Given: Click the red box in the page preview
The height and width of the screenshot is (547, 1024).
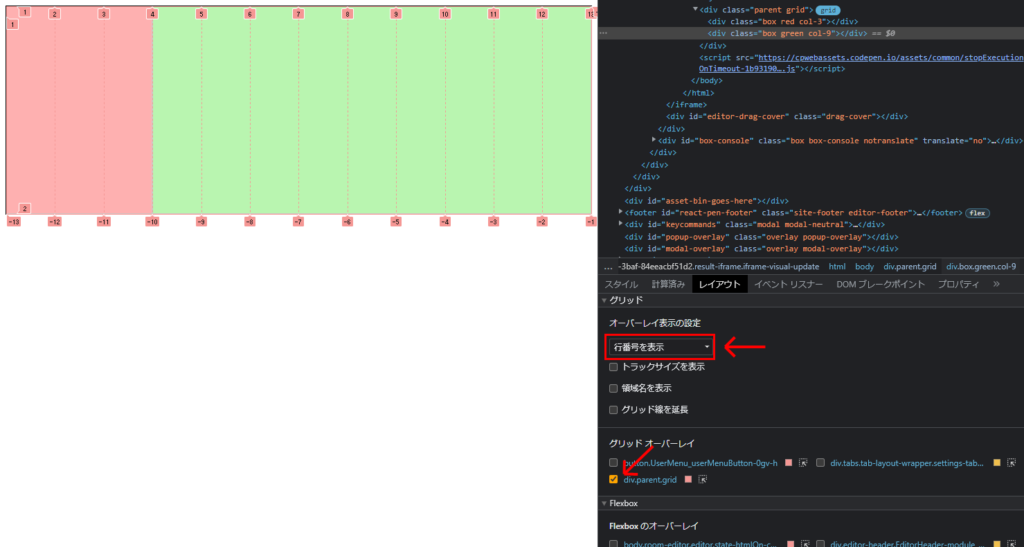Looking at the screenshot, I should pyautogui.click(x=79, y=110).
